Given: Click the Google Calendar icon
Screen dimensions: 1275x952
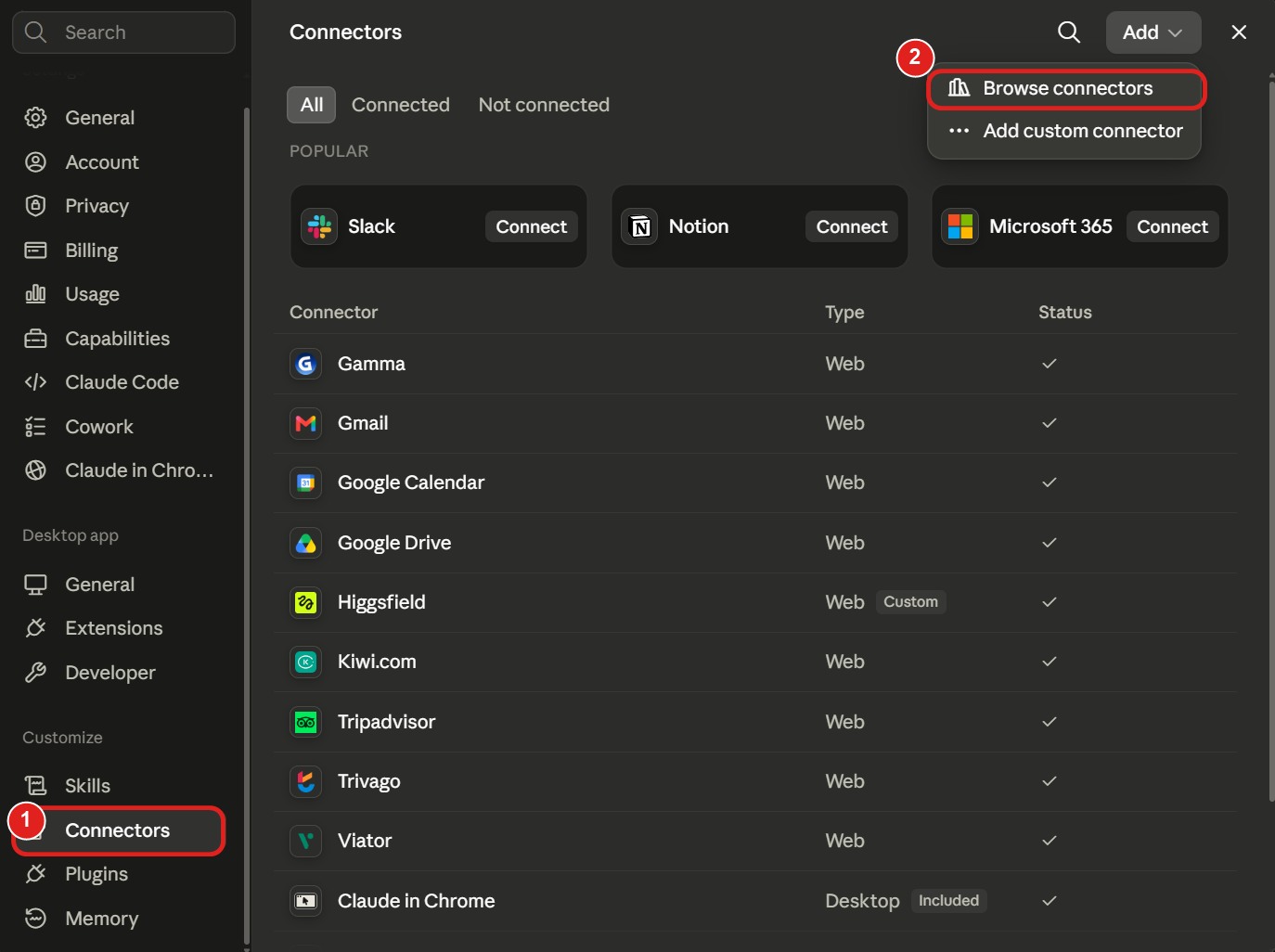Looking at the screenshot, I should (305, 482).
